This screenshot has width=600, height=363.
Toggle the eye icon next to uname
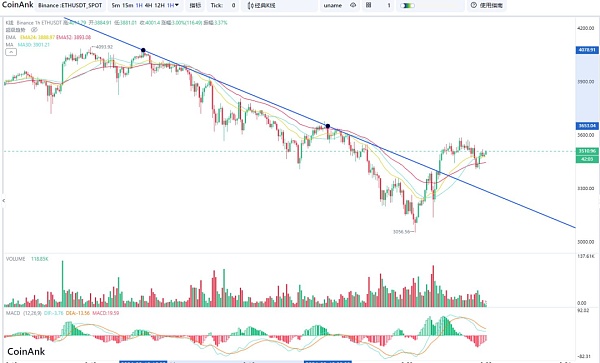tap(353, 5)
